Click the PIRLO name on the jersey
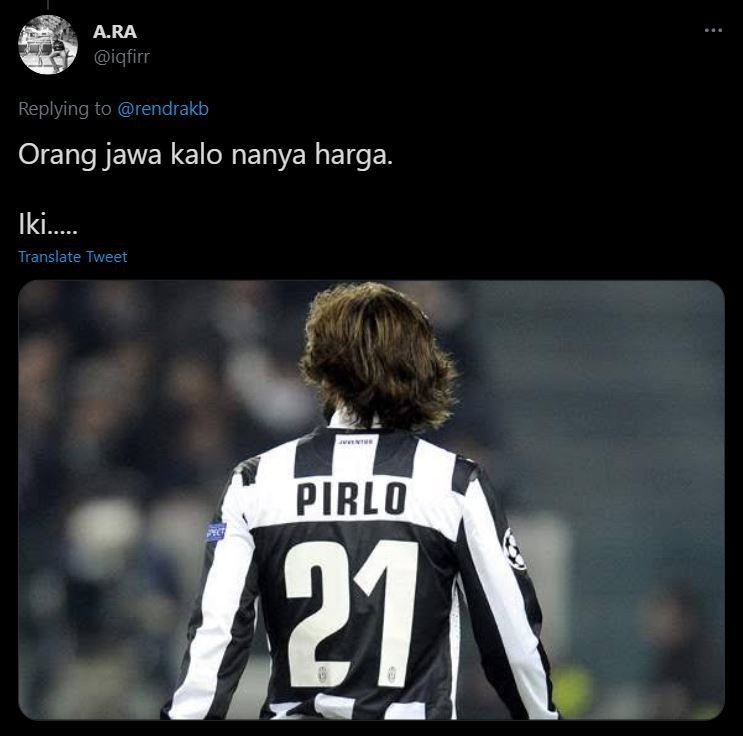743x736 pixels. click(351, 499)
